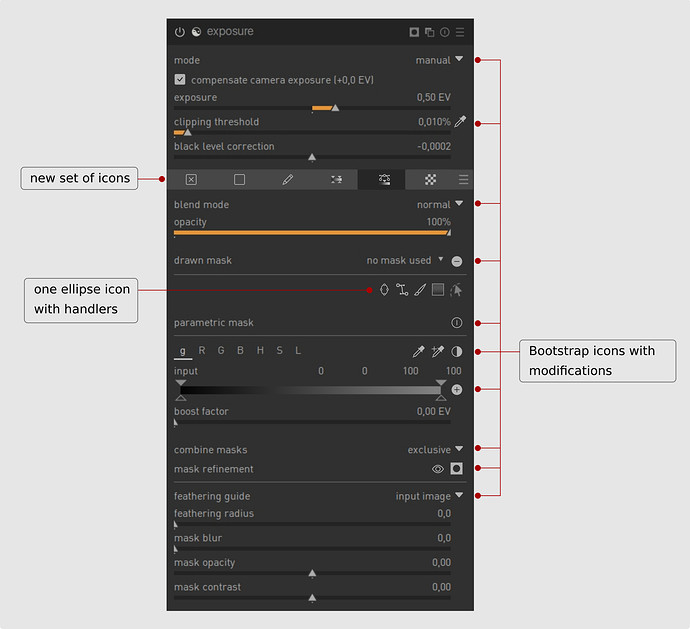
Task: Open drawn mask no mask used dropdown
Action: click(x=405, y=260)
